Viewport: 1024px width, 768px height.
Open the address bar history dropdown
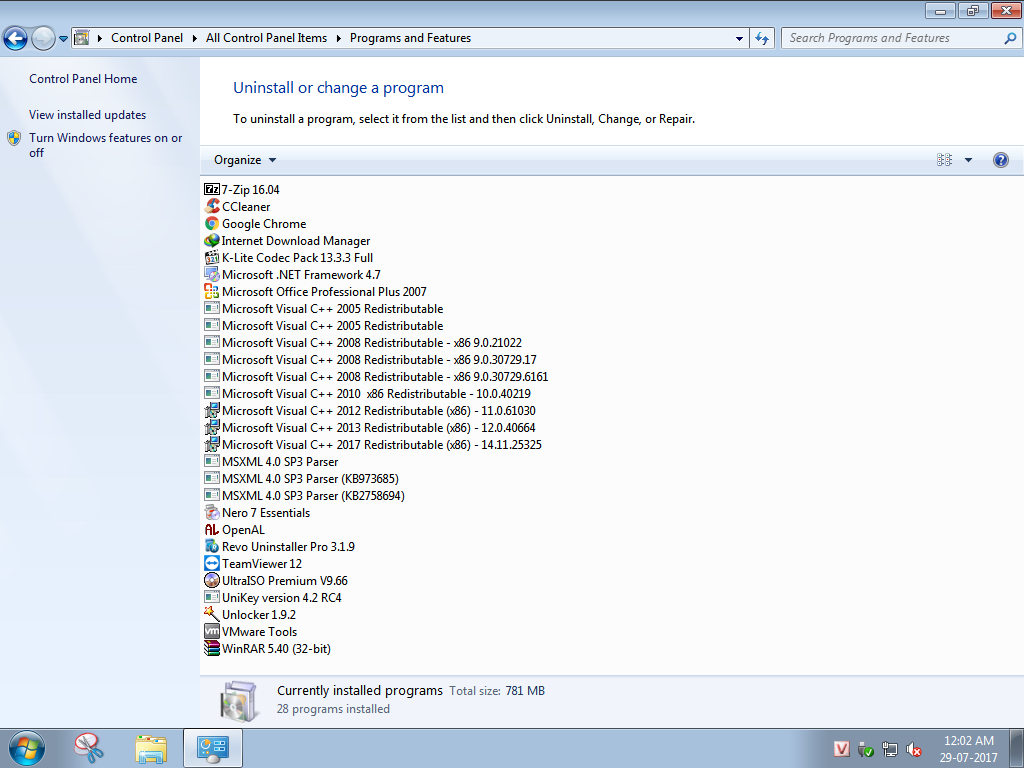coord(739,39)
